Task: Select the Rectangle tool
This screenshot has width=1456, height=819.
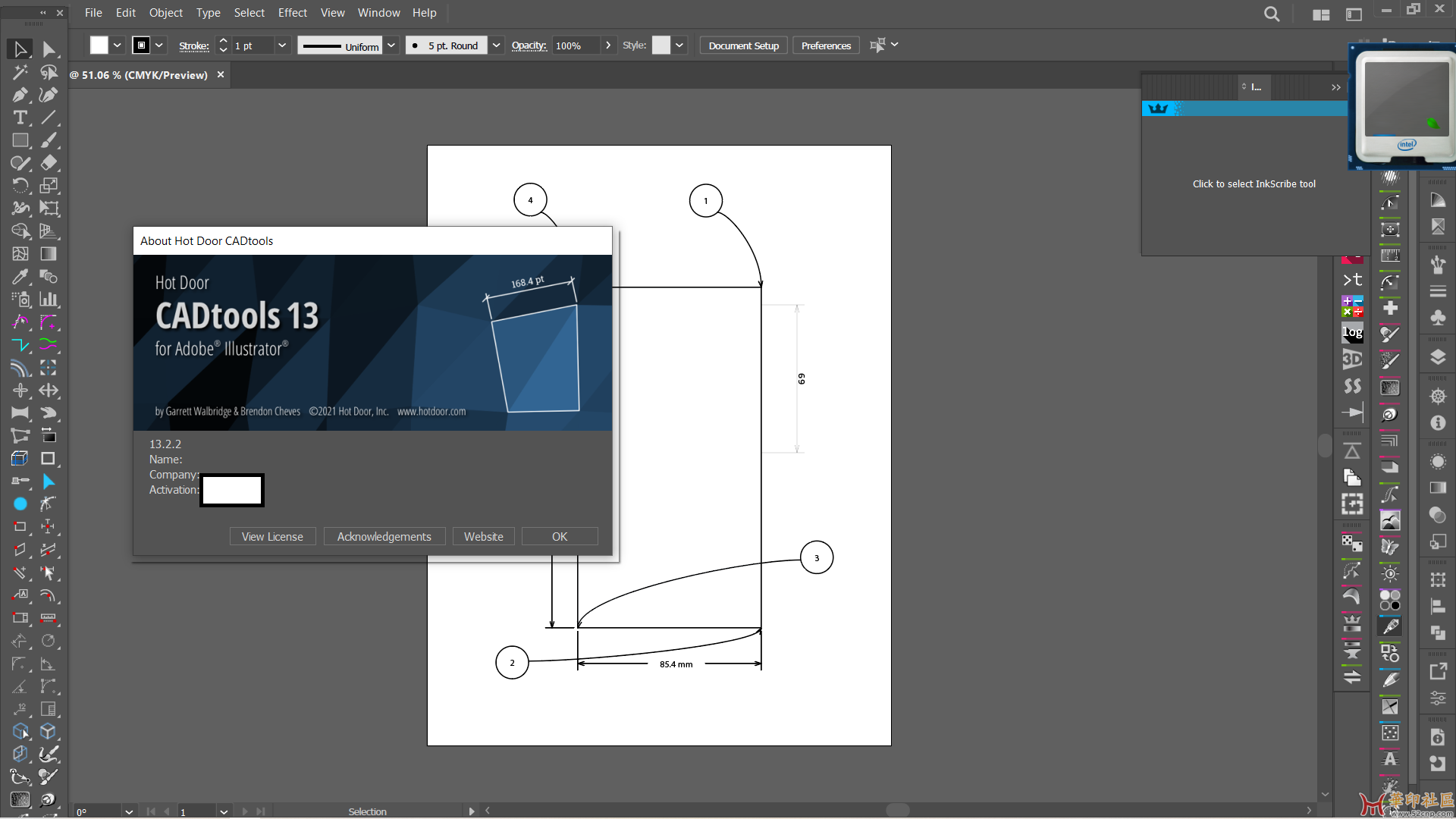Action: click(x=20, y=140)
